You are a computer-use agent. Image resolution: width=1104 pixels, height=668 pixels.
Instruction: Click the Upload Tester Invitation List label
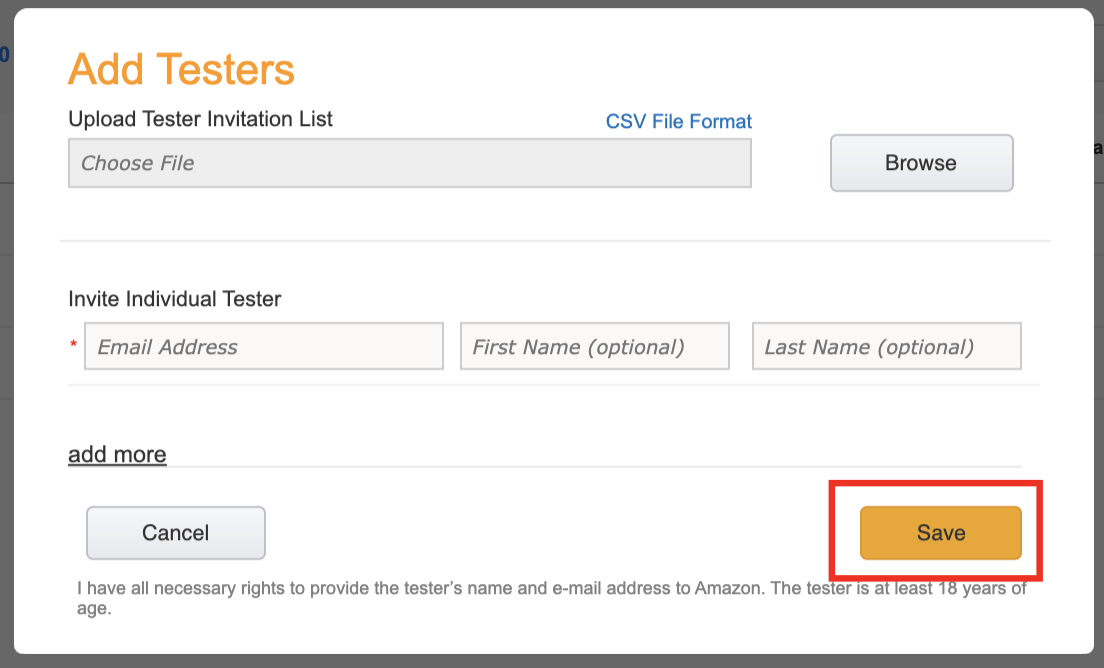(201, 119)
